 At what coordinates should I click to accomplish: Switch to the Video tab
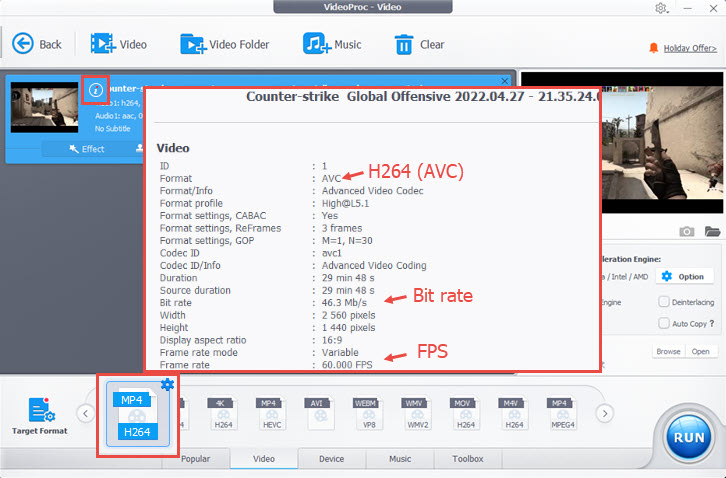coord(264,459)
